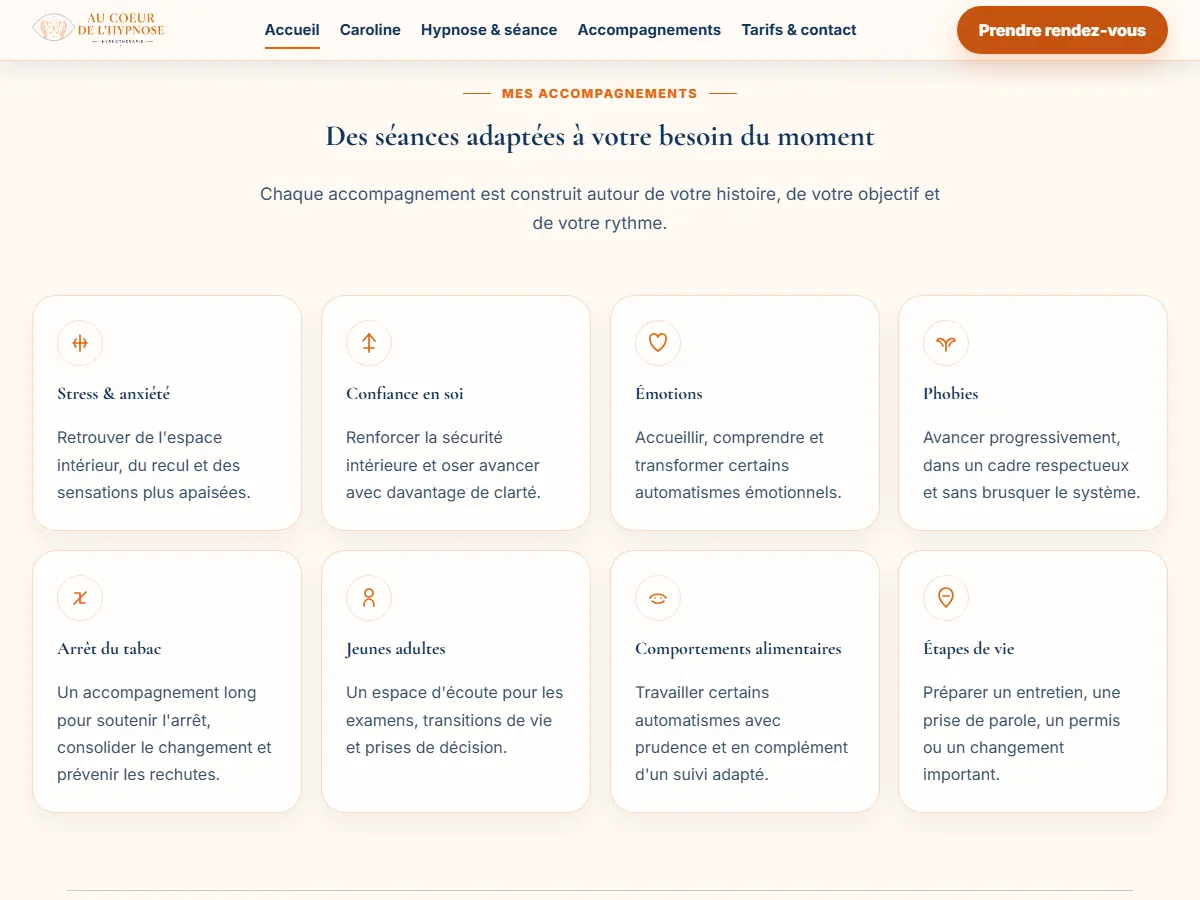This screenshot has height=900, width=1200.
Task: Click the "Chaque accompagnement est construit" paragraph
Action: 600,208
